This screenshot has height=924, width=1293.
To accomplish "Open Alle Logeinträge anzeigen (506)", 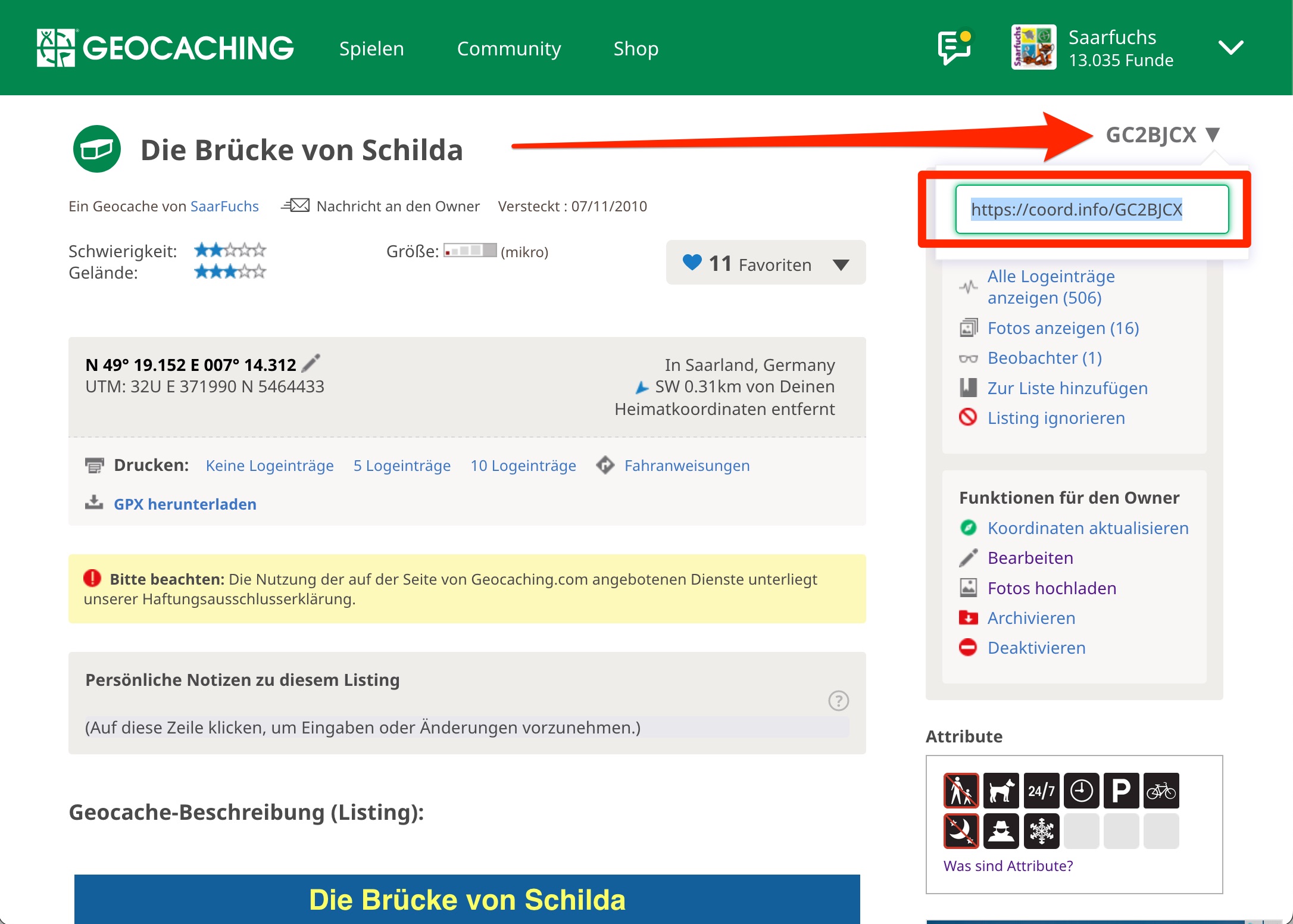I will [1051, 287].
